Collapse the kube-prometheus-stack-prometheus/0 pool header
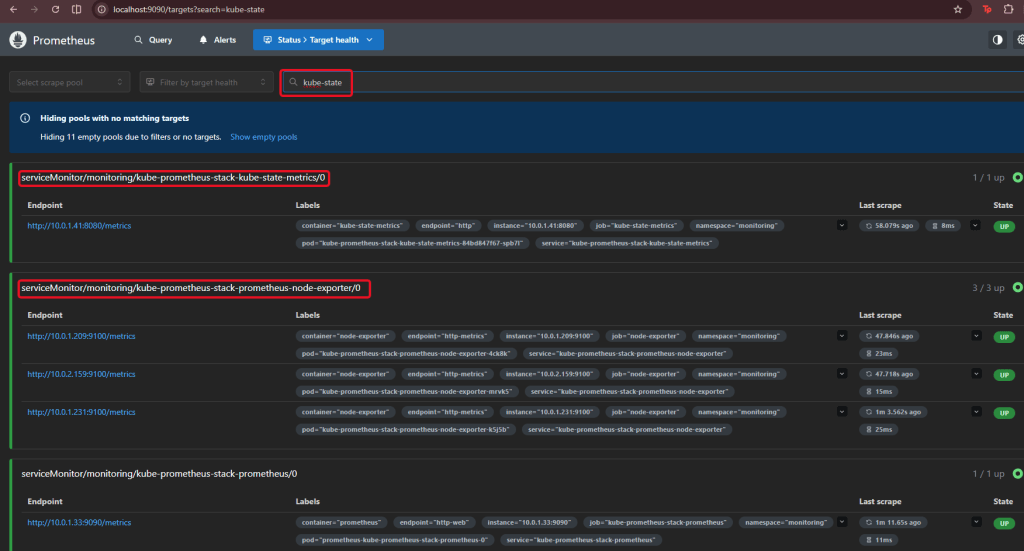 click(x=159, y=474)
